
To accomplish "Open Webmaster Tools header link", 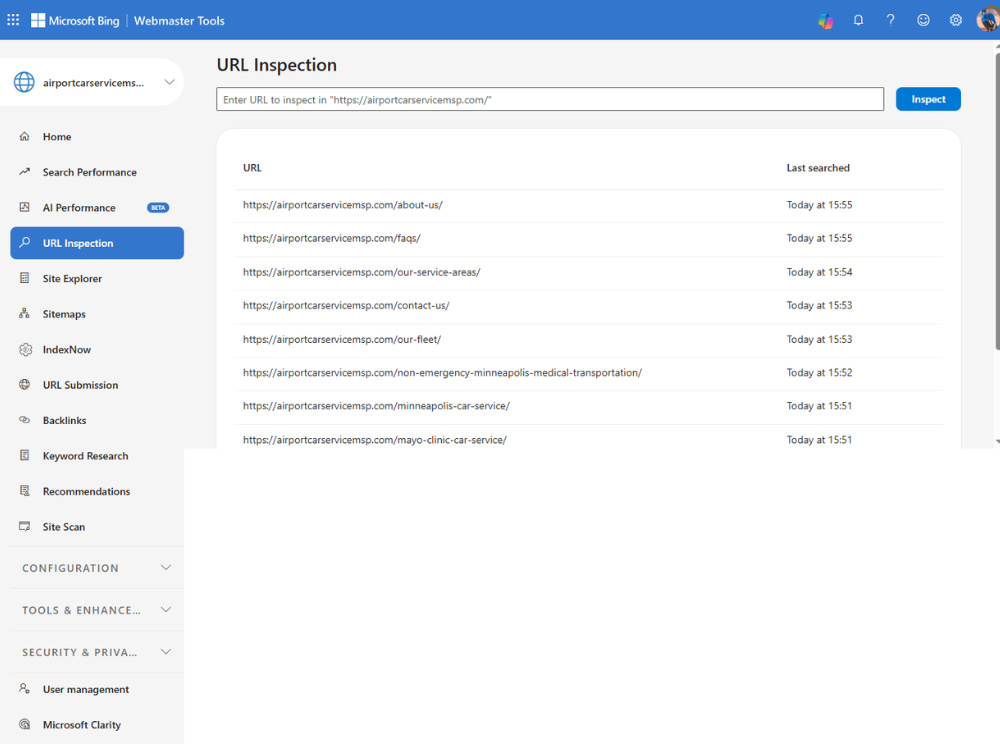I will click(179, 20).
